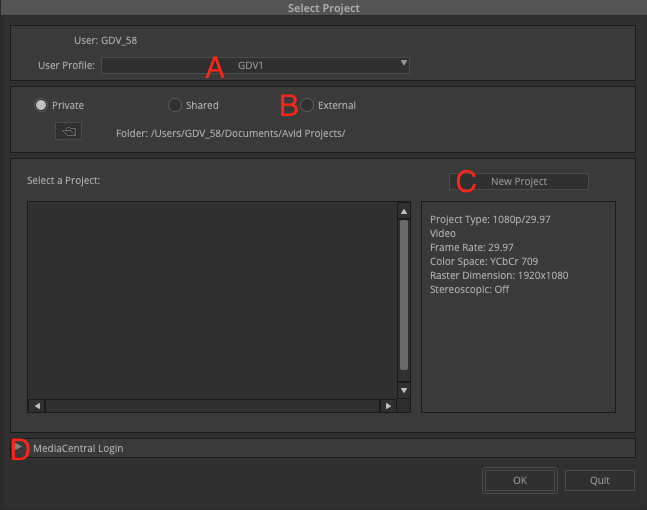This screenshot has width=647, height=510.
Task: Click the horizontal scroll left arrow
Action: [x=37, y=406]
